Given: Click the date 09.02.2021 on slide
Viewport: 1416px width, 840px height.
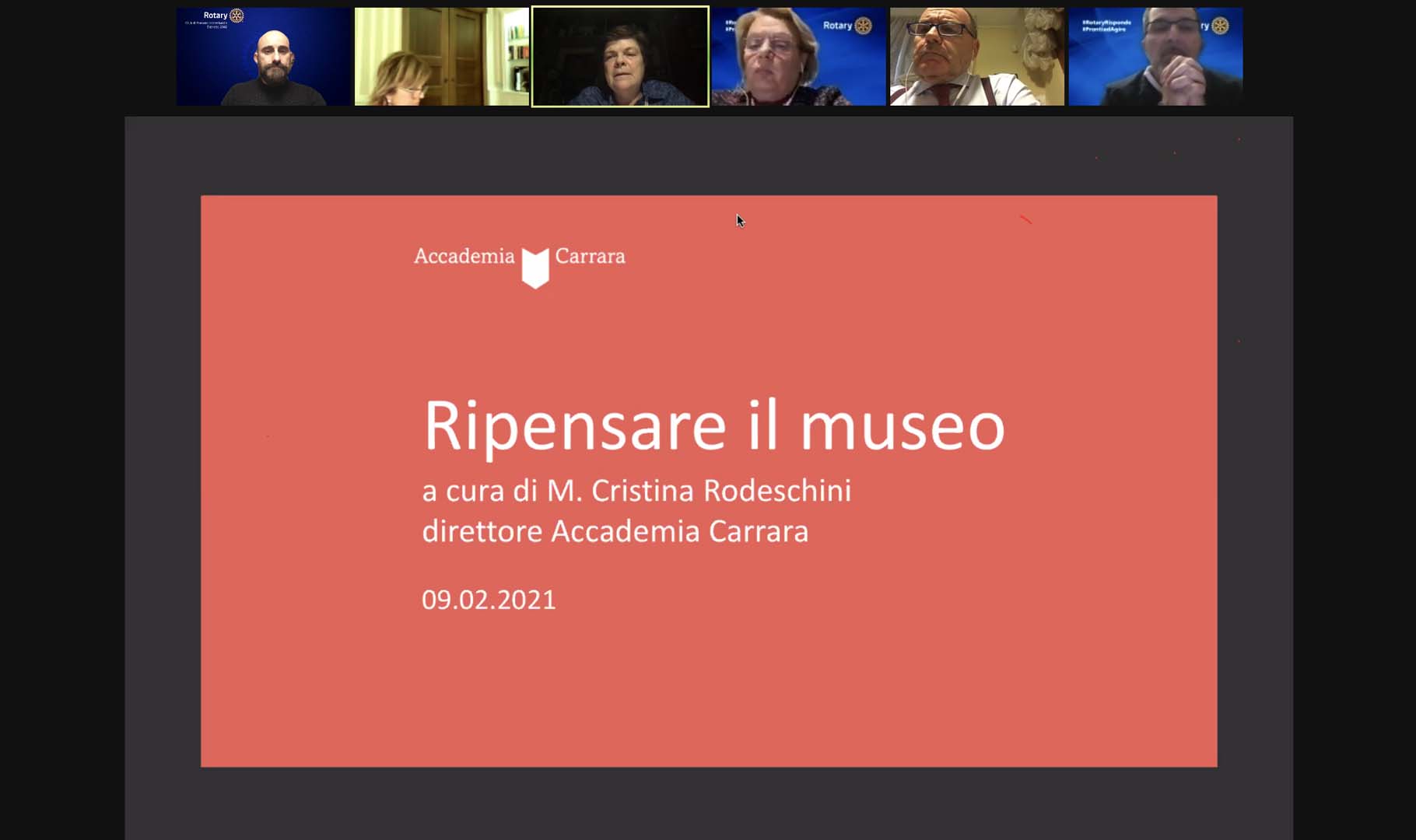Looking at the screenshot, I should pos(489,600).
